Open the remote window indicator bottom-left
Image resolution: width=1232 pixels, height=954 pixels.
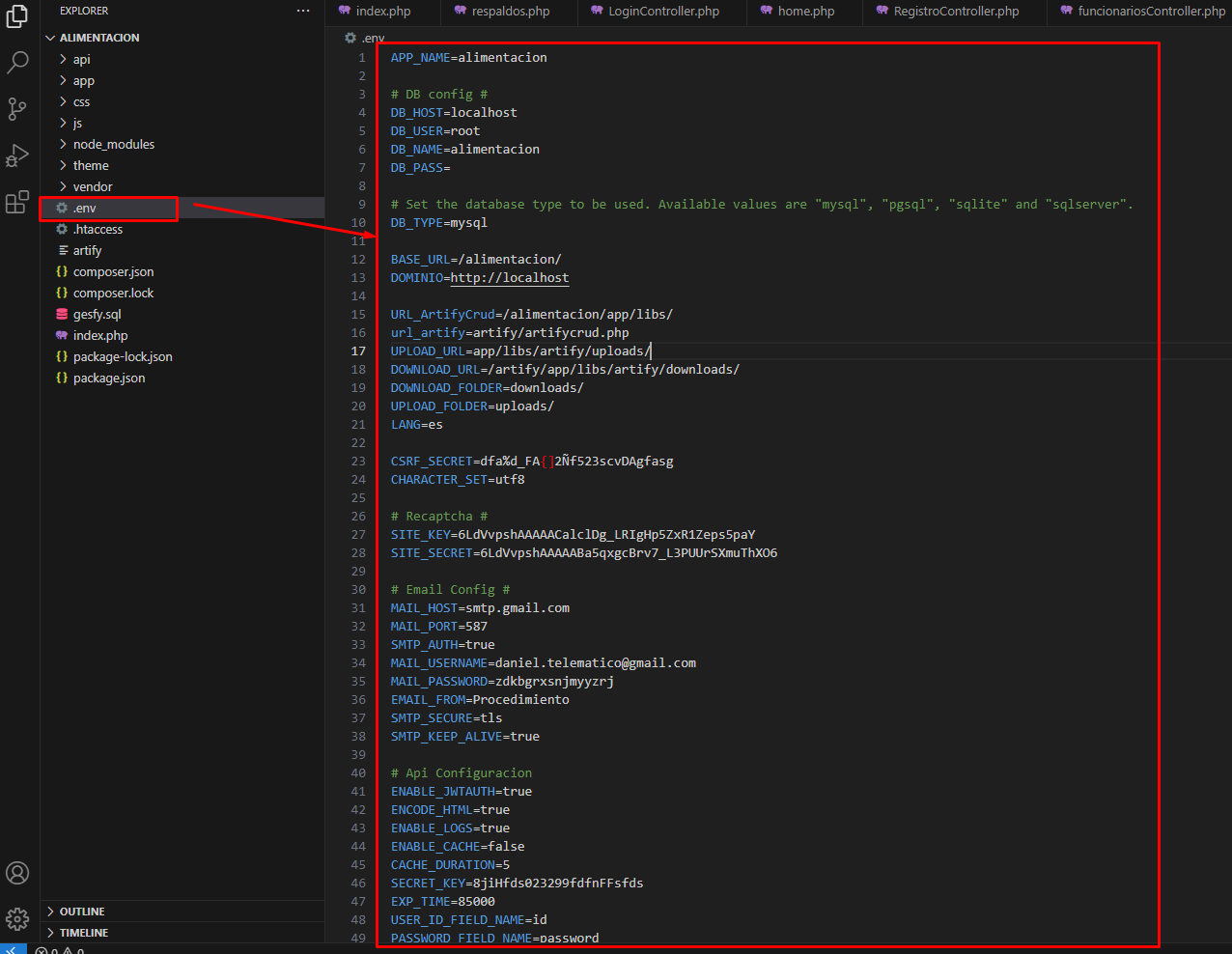click(x=12, y=950)
